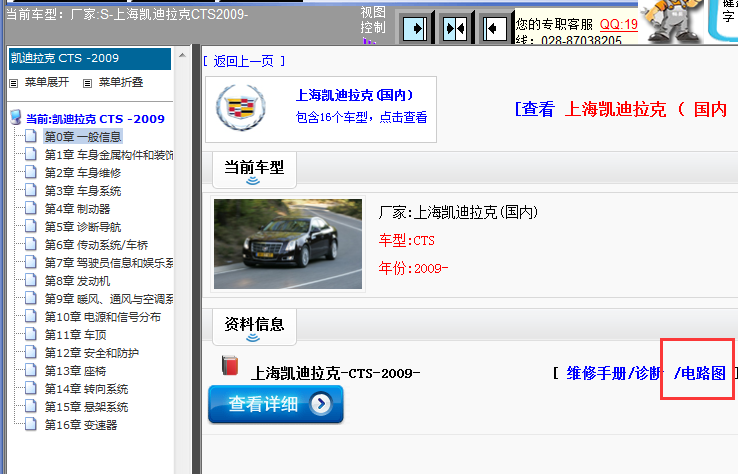Open 第11章 车顶 chapter
Image resolution: width=738 pixels, height=474 pixels.
pyautogui.click(x=75, y=335)
